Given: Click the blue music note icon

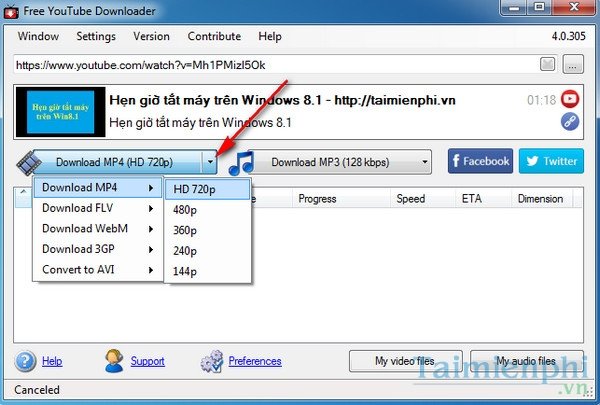Looking at the screenshot, I should click(241, 163).
